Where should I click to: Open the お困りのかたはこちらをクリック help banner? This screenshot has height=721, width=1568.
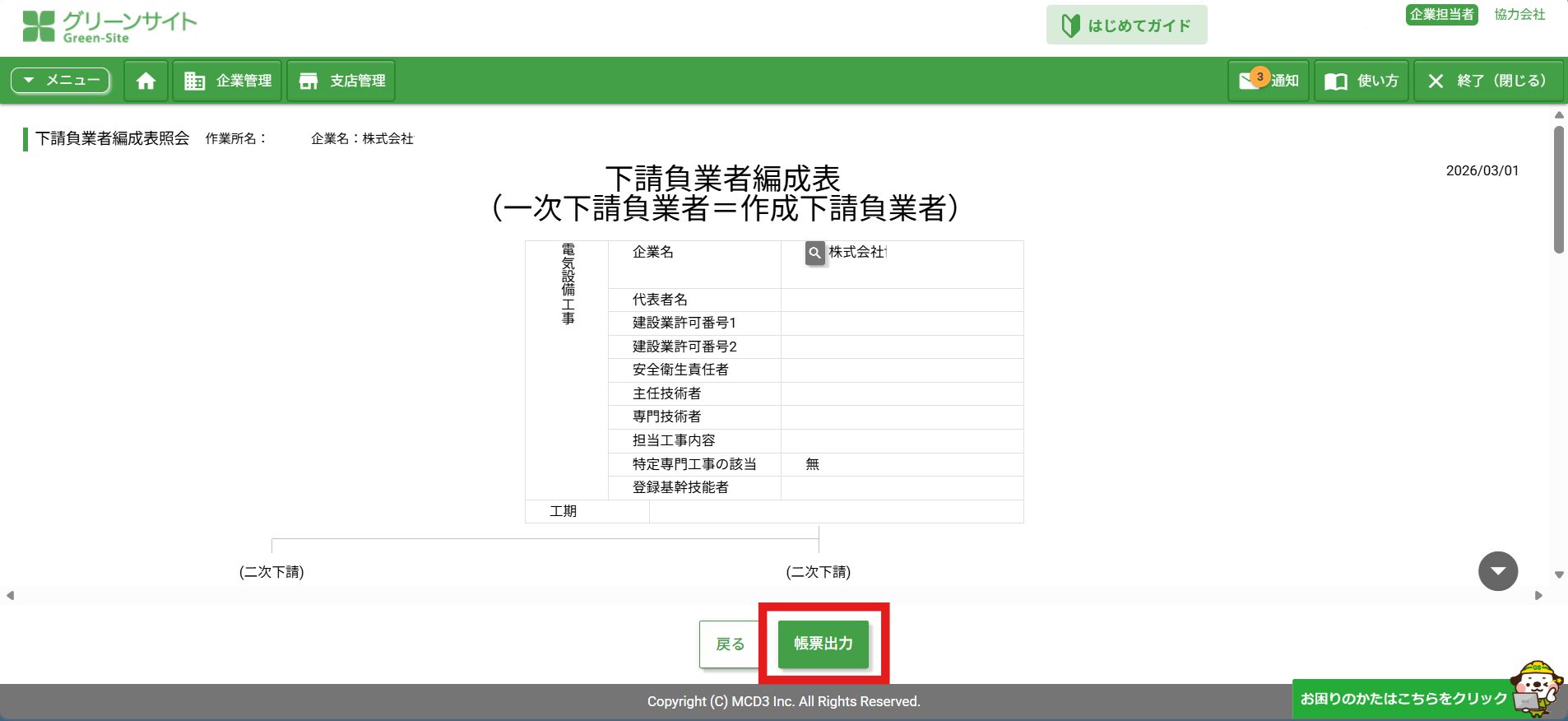coord(1403,699)
